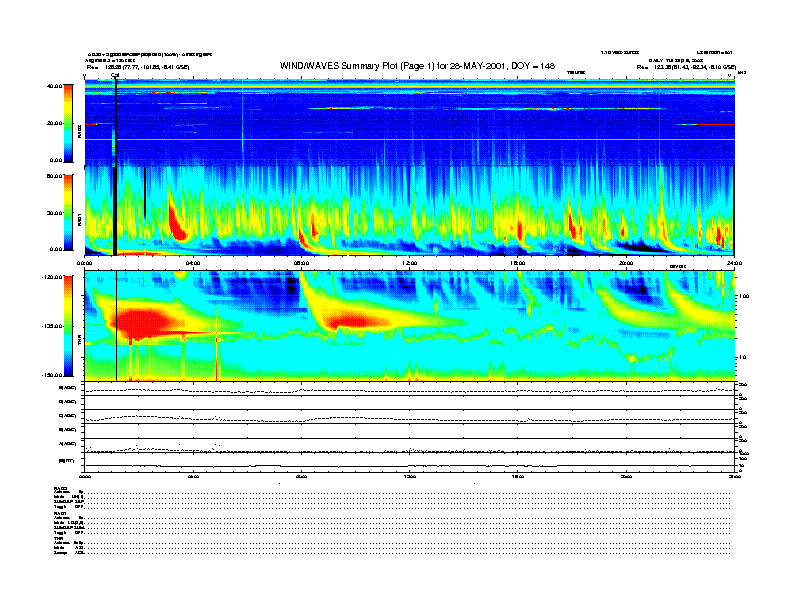Select the RAD1 color scale bar
Screen dimensions: 792x612
[x=68, y=212]
